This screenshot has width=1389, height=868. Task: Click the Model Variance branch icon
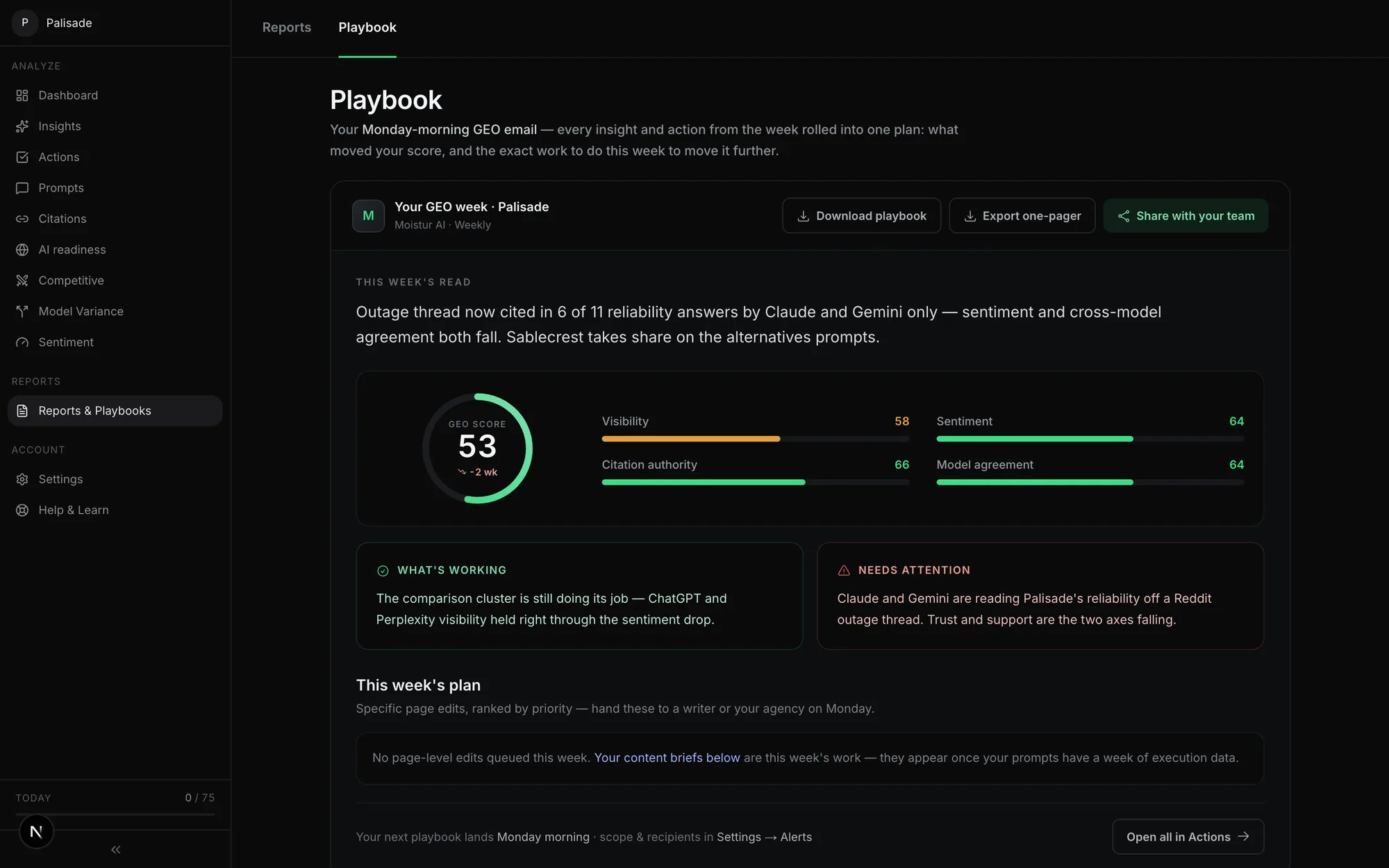[x=22, y=312]
